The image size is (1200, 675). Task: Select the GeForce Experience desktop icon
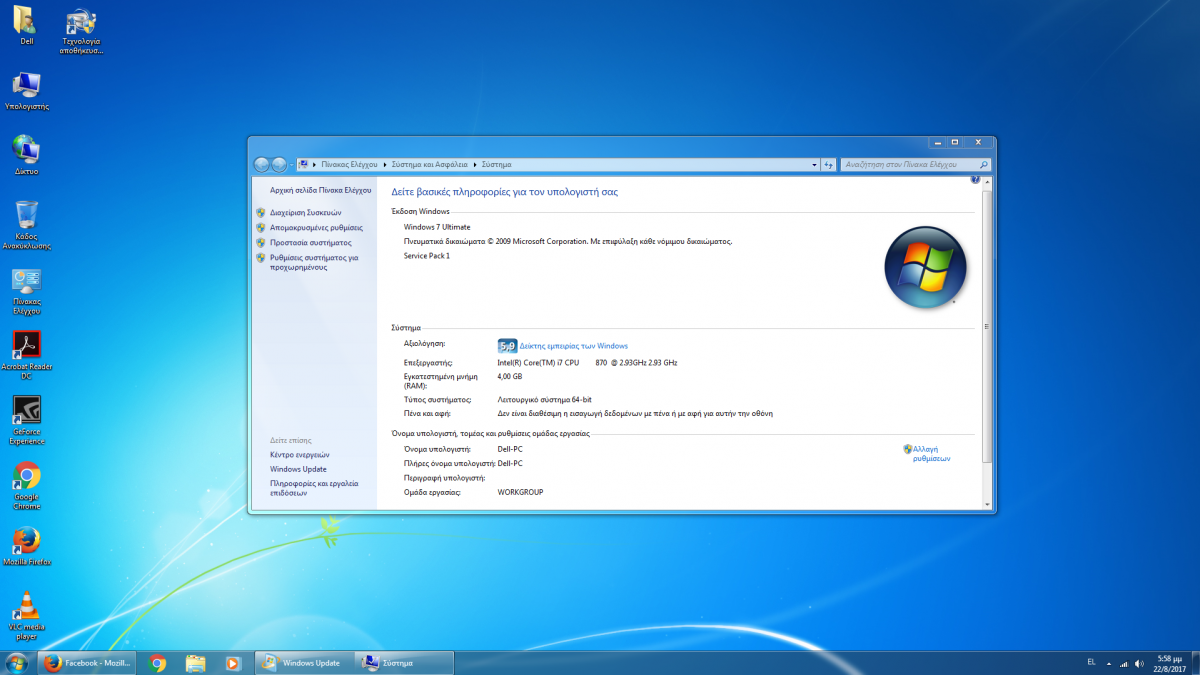click(x=27, y=411)
